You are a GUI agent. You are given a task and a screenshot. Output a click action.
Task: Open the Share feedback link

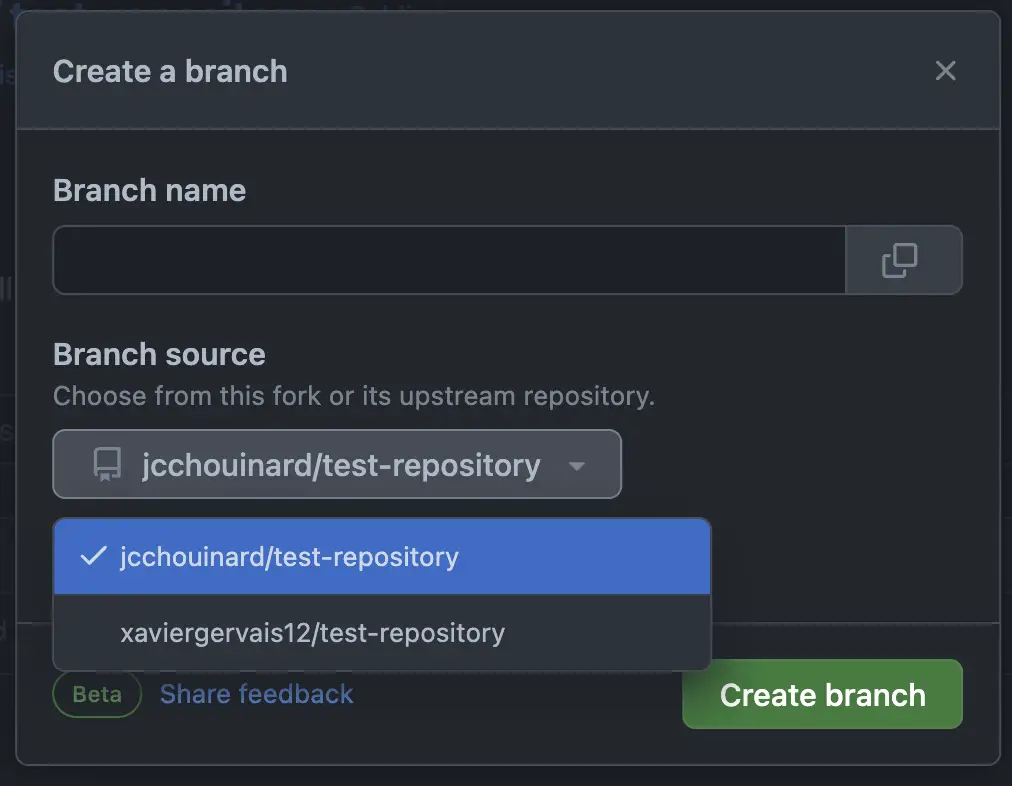[256, 694]
